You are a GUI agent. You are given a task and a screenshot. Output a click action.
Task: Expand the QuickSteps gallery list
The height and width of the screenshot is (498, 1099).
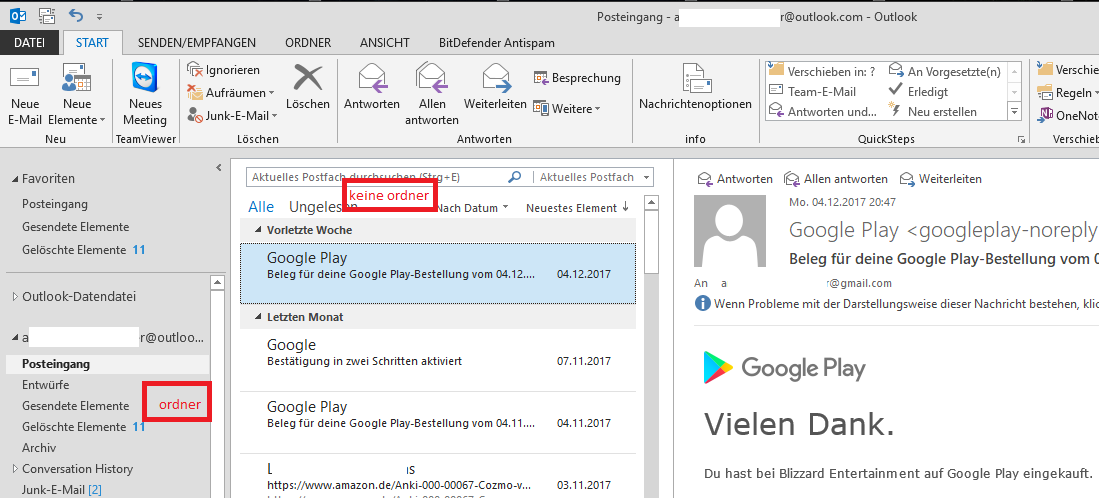1014,111
